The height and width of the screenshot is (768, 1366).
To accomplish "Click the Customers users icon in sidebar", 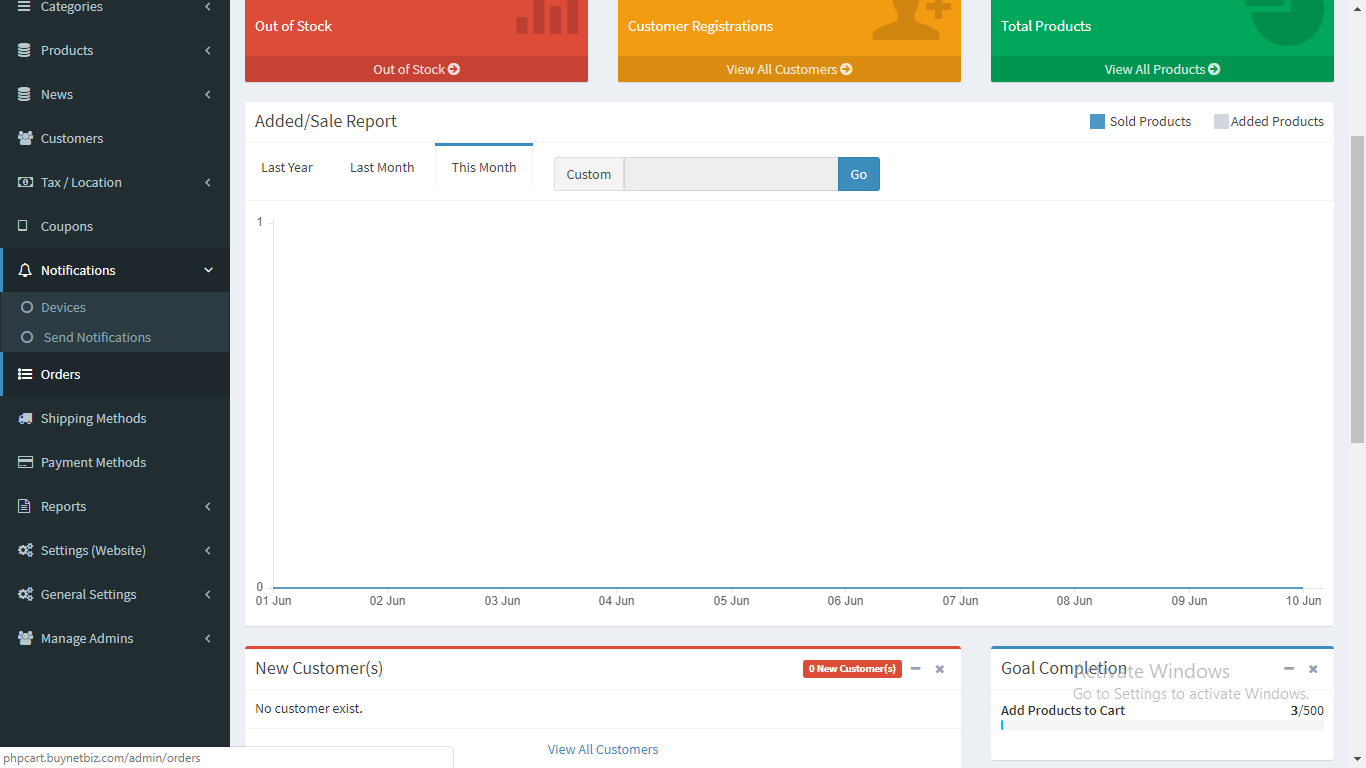I will pyautogui.click(x=25, y=138).
